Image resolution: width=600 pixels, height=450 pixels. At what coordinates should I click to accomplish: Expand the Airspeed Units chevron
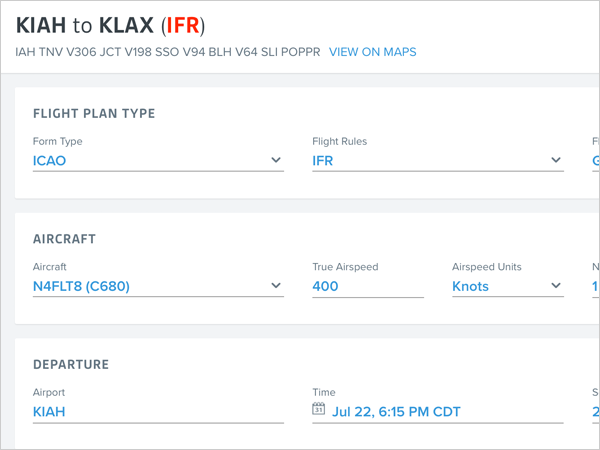tap(556, 286)
